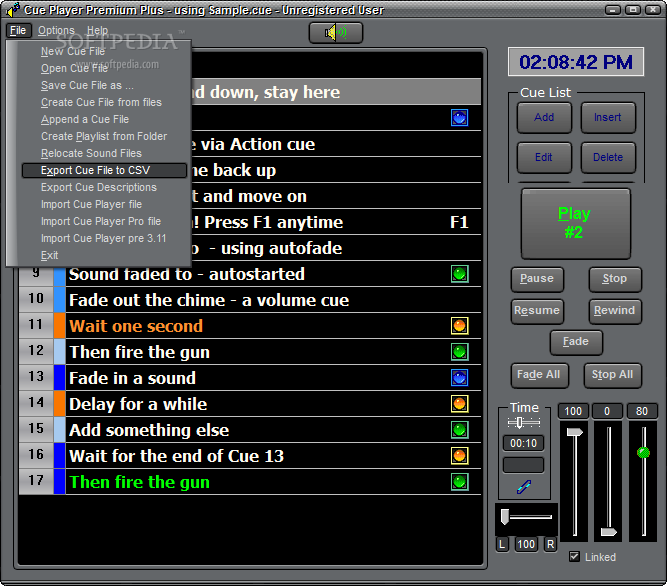Click the Time slider handle

pyautogui.click(x=519, y=422)
